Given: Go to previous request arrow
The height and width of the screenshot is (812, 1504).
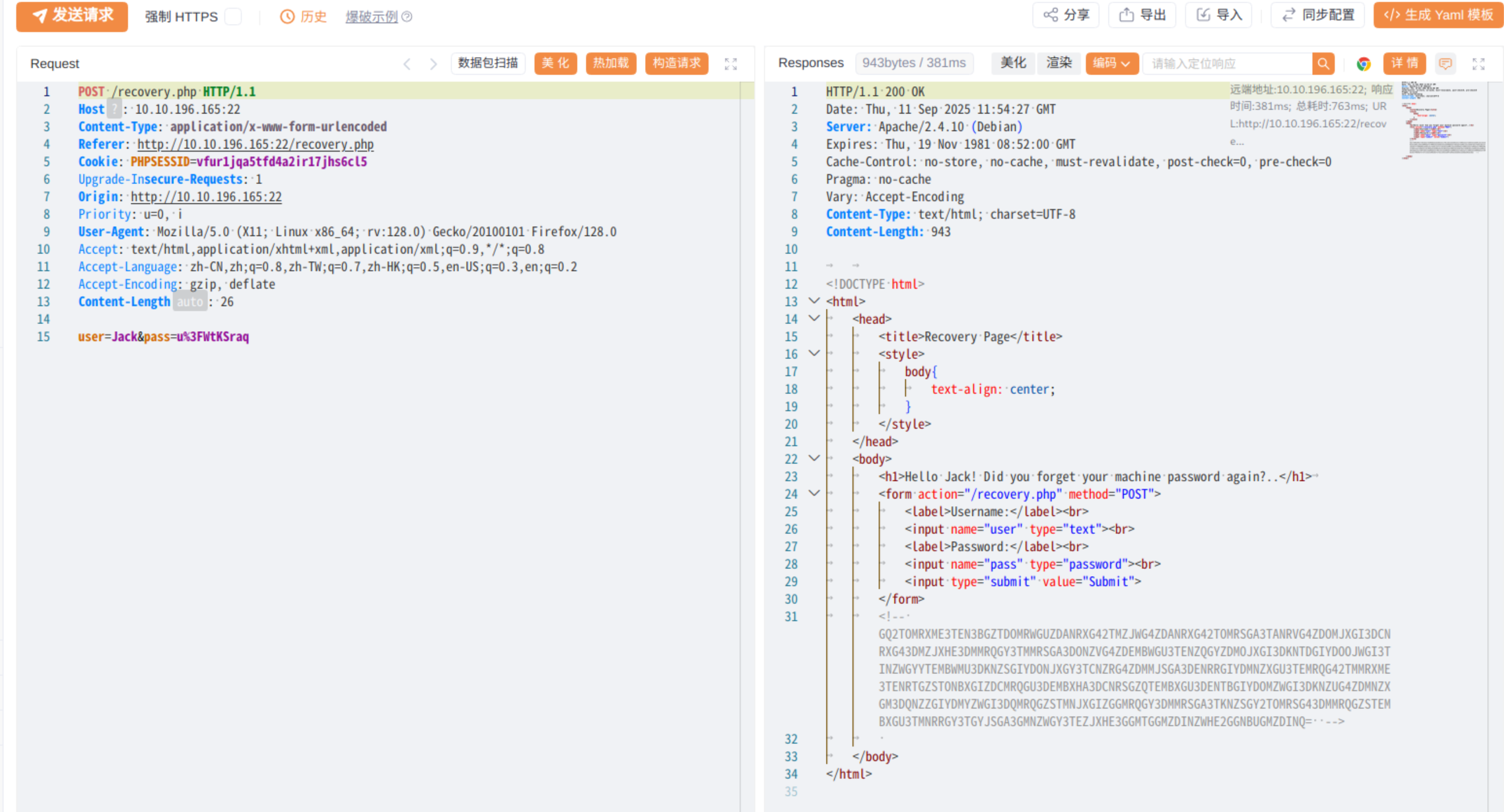Looking at the screenshot, I should coord(407,64).
